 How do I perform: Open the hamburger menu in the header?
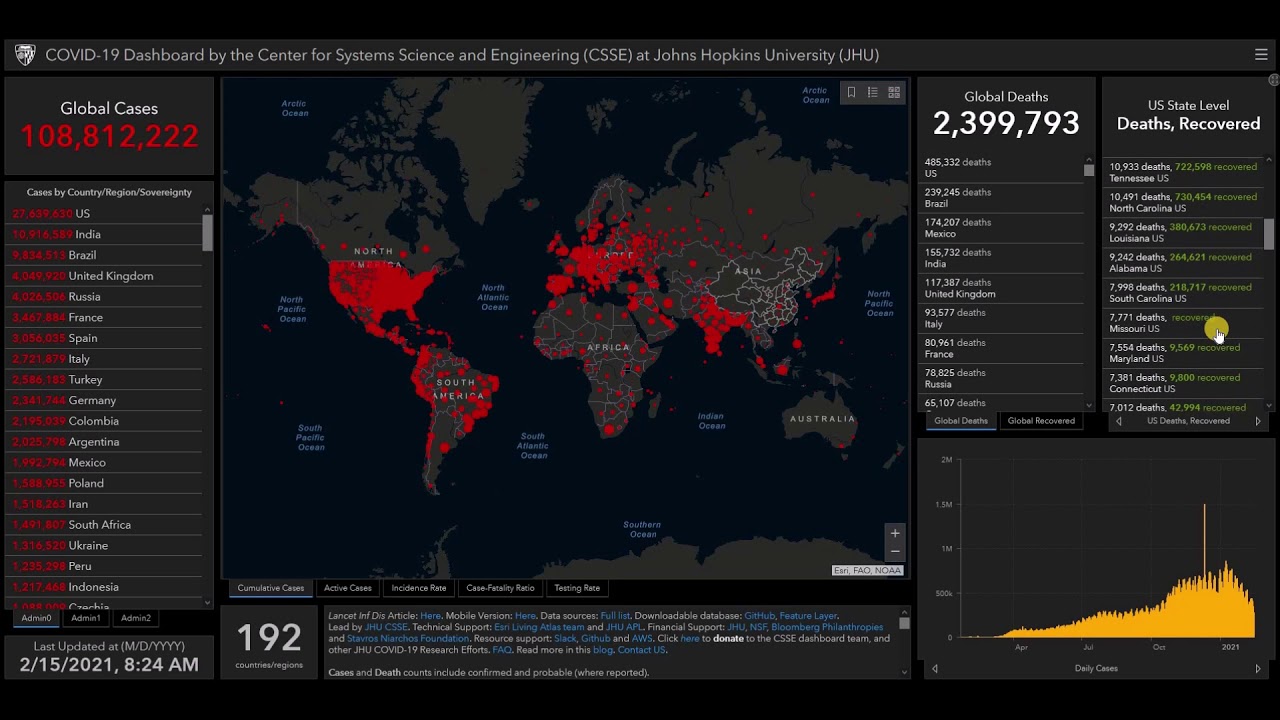coord(1261,55)
